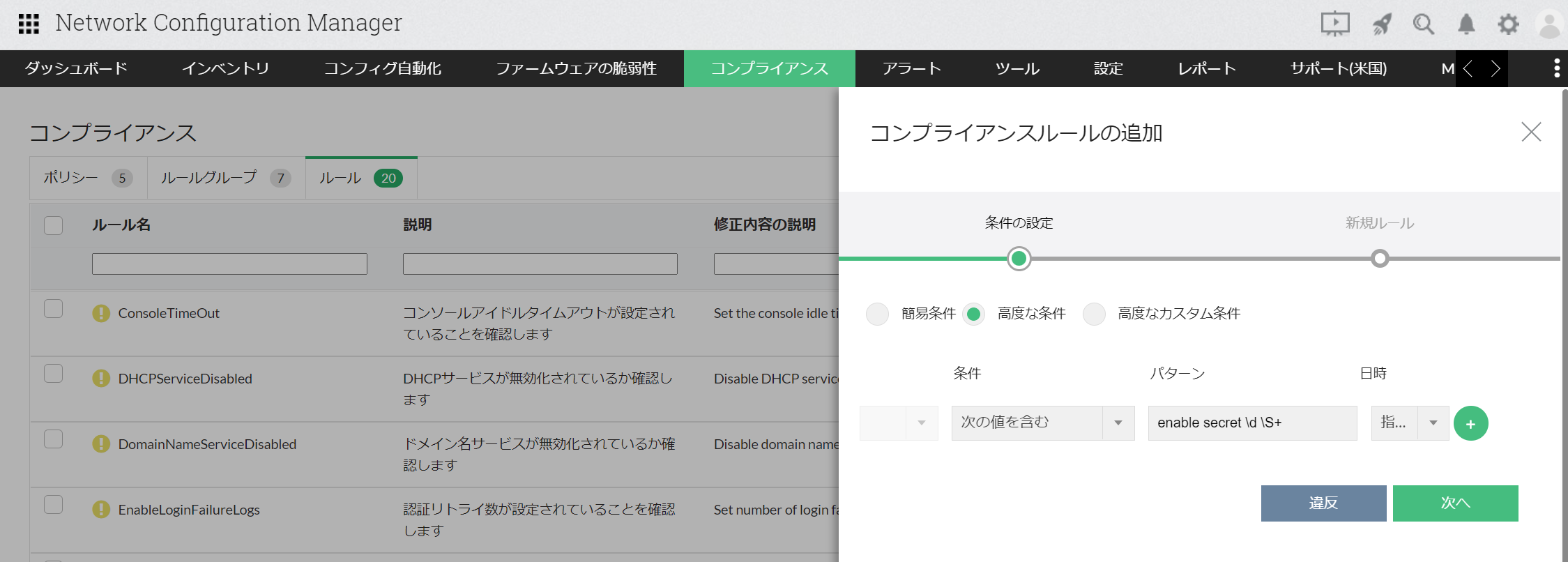The height and width of the screenshot is (562, 1568).
Task: Check the ConsoleTimeOut rule checkbox
Action: [54, 309]
